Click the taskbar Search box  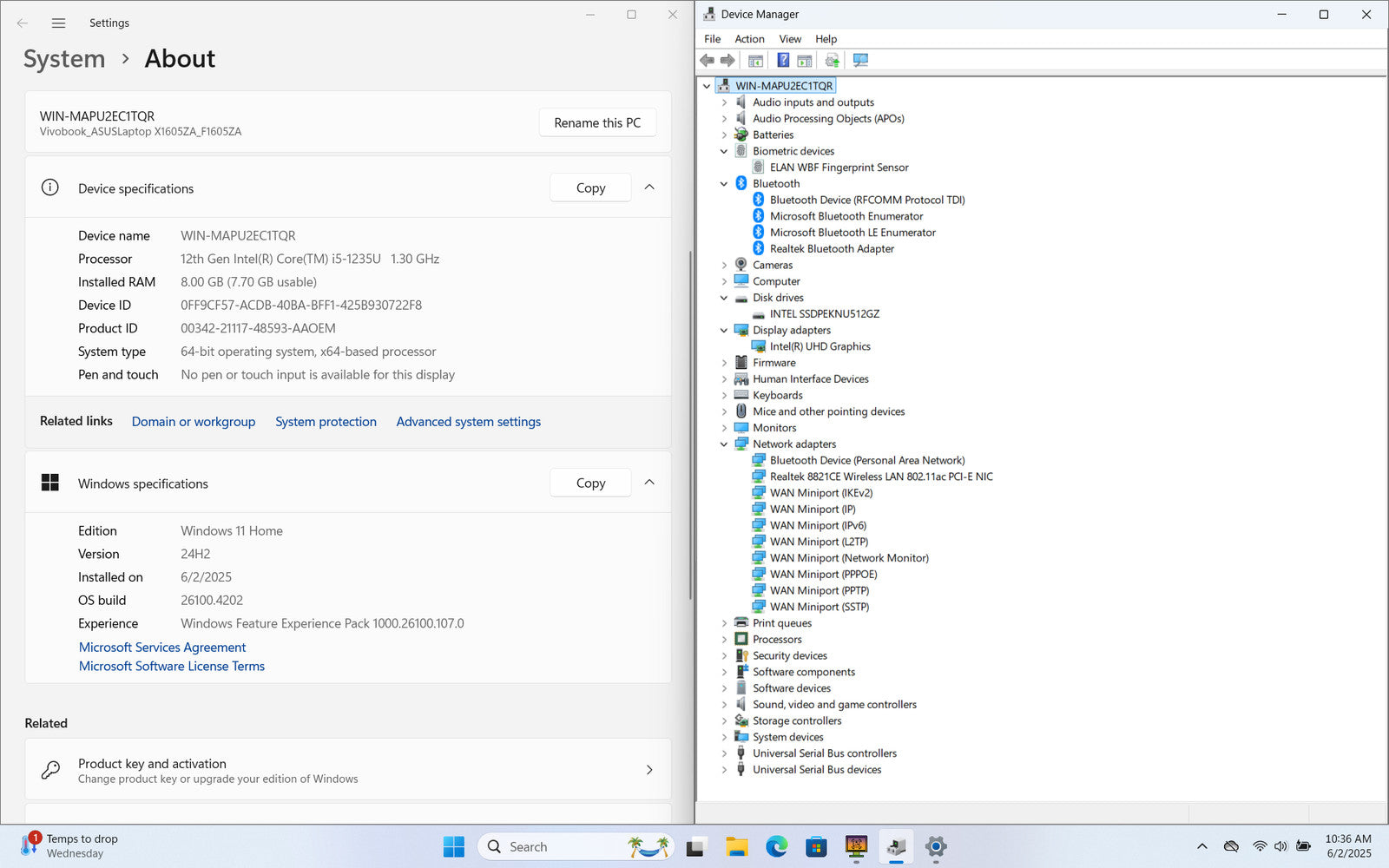tap(577, 846)
